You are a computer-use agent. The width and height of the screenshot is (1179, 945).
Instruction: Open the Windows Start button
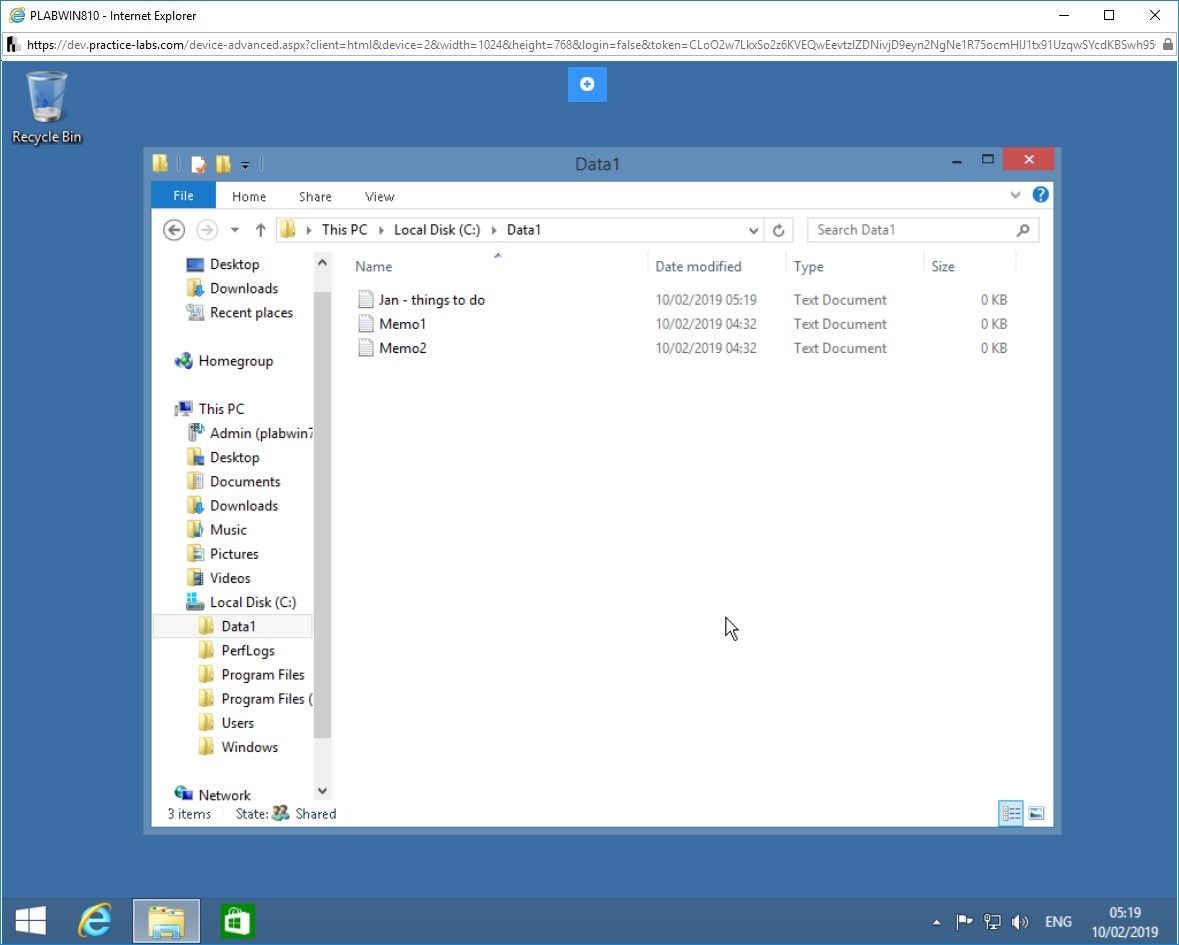(31, 920)
